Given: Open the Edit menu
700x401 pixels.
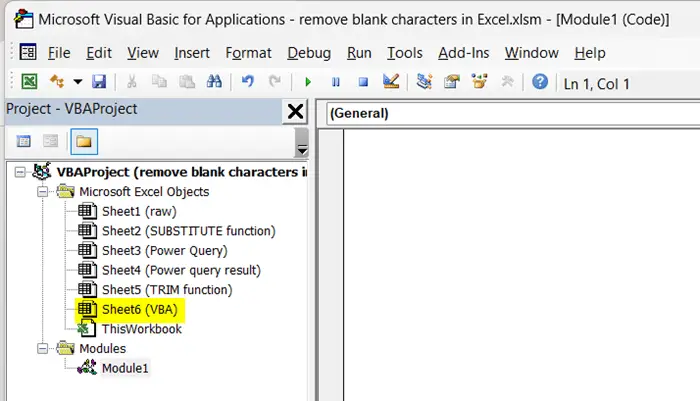Looking at the screenshot, I should (99, 53).
